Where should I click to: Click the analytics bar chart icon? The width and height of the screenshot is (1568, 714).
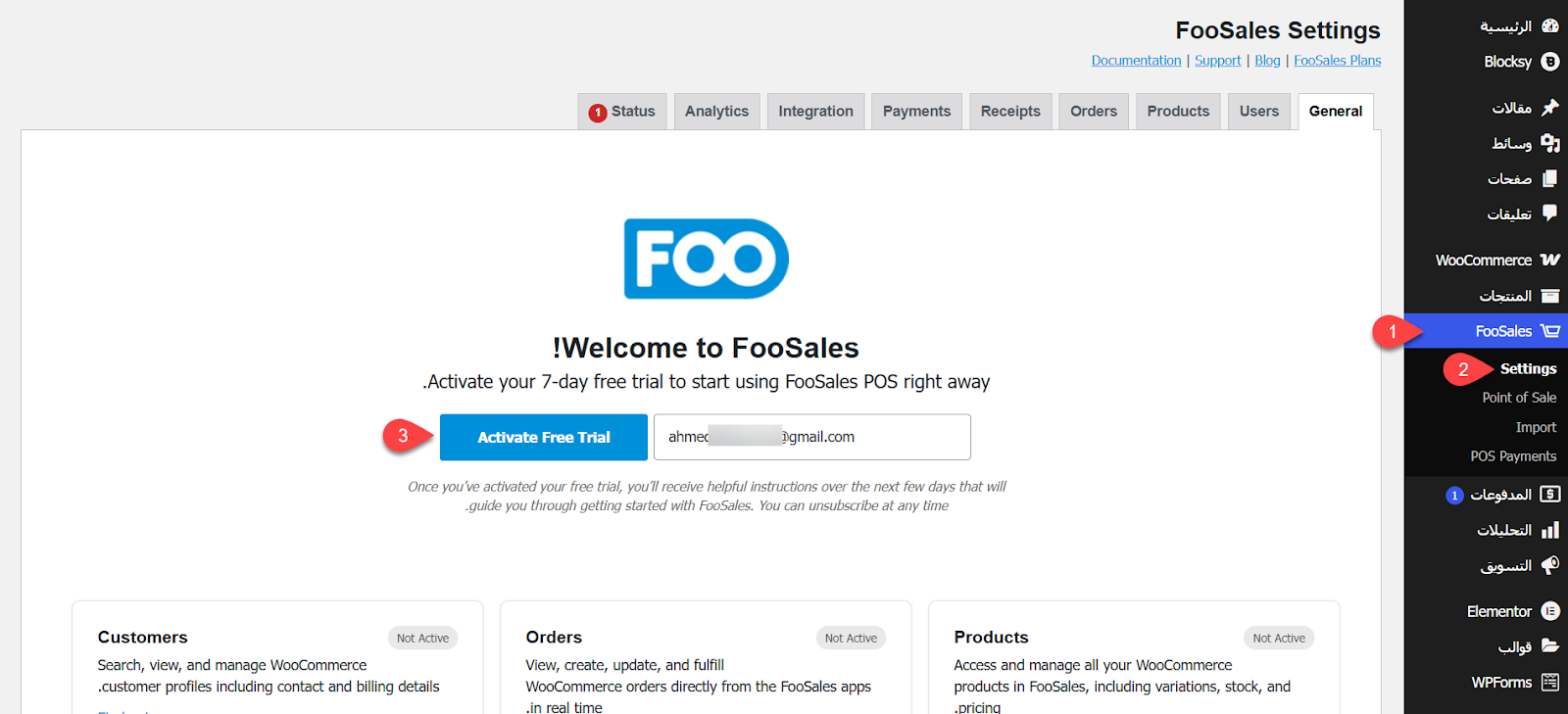tap(1549, 530)
